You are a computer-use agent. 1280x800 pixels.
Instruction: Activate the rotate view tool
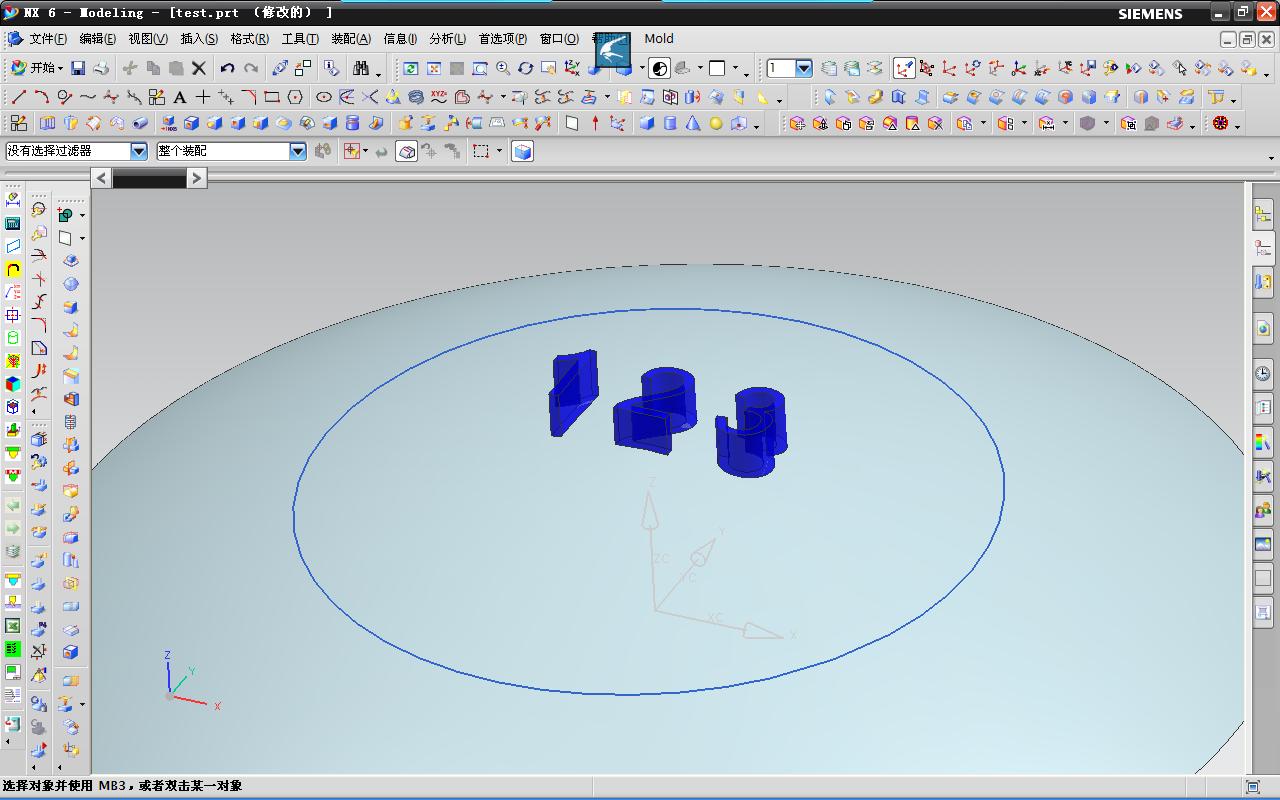525,68
